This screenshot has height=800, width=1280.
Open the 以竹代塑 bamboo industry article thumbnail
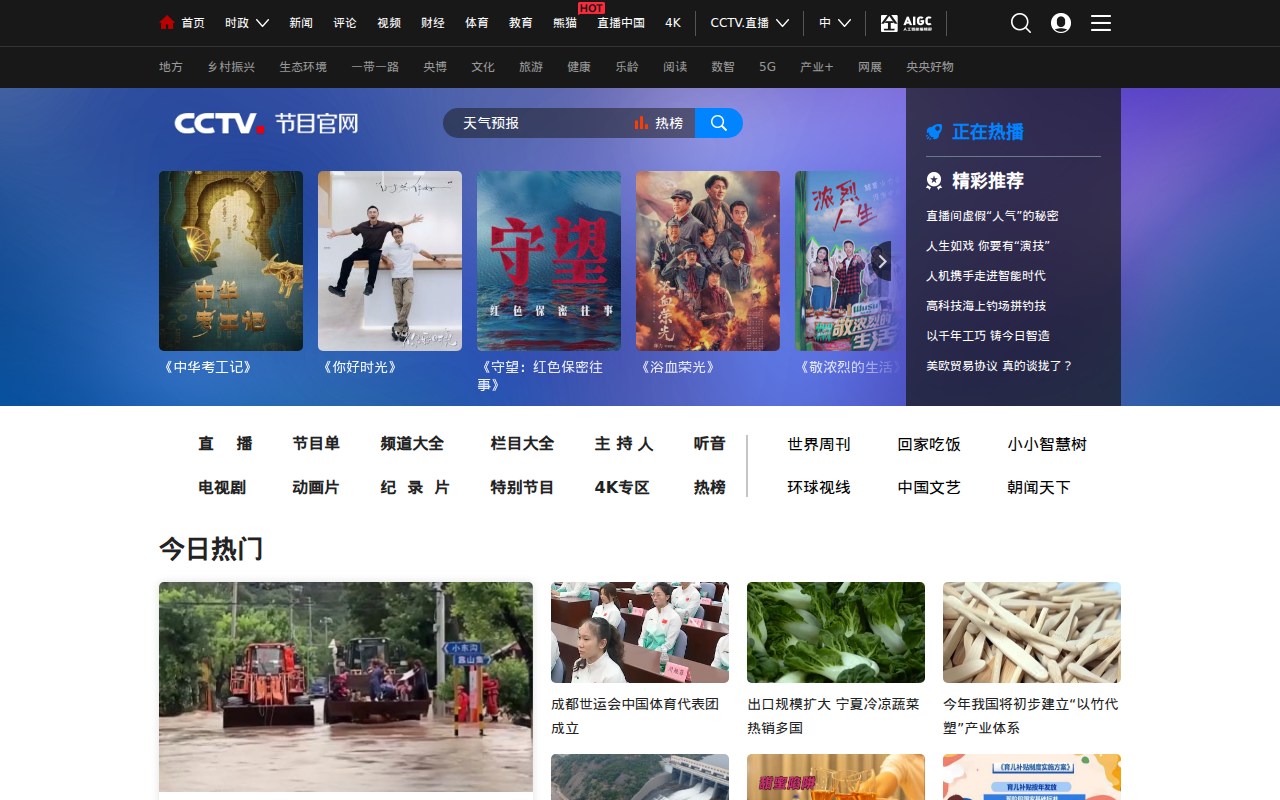point(1032,632)
